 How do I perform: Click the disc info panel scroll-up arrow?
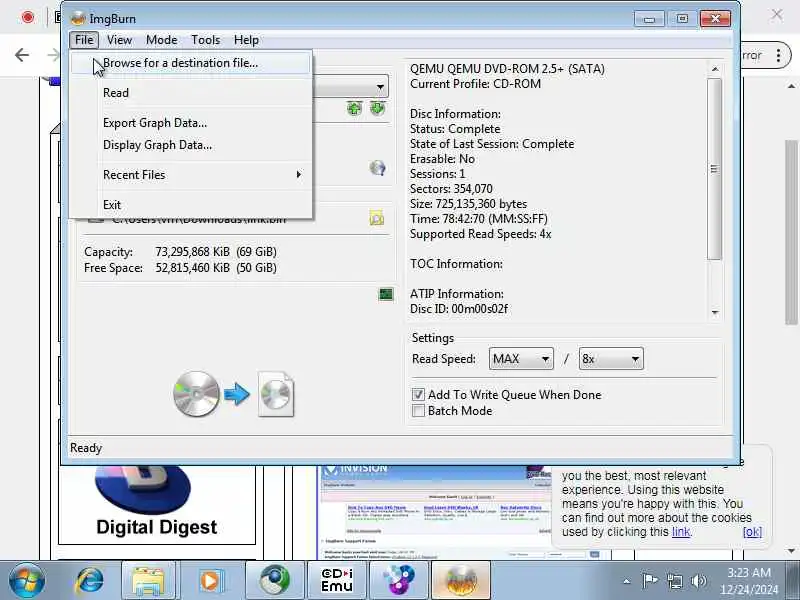(715, 69)
